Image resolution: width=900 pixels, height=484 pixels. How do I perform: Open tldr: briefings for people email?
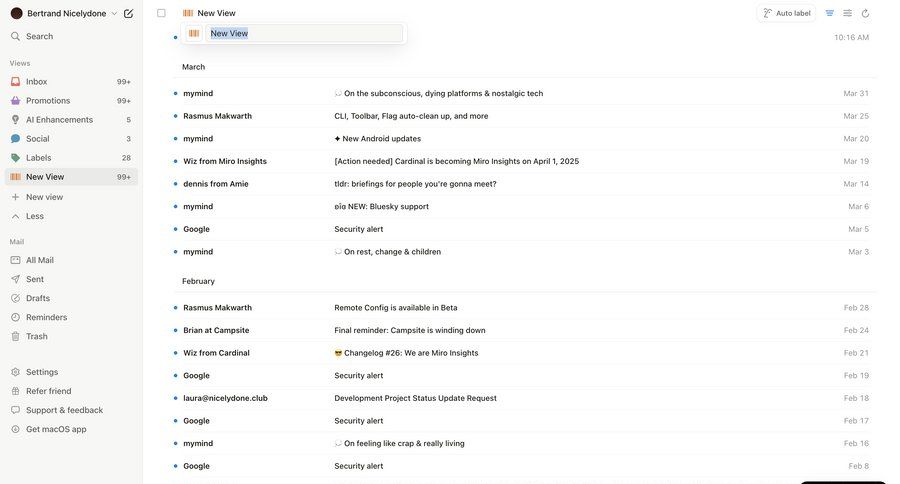point(524,184)
